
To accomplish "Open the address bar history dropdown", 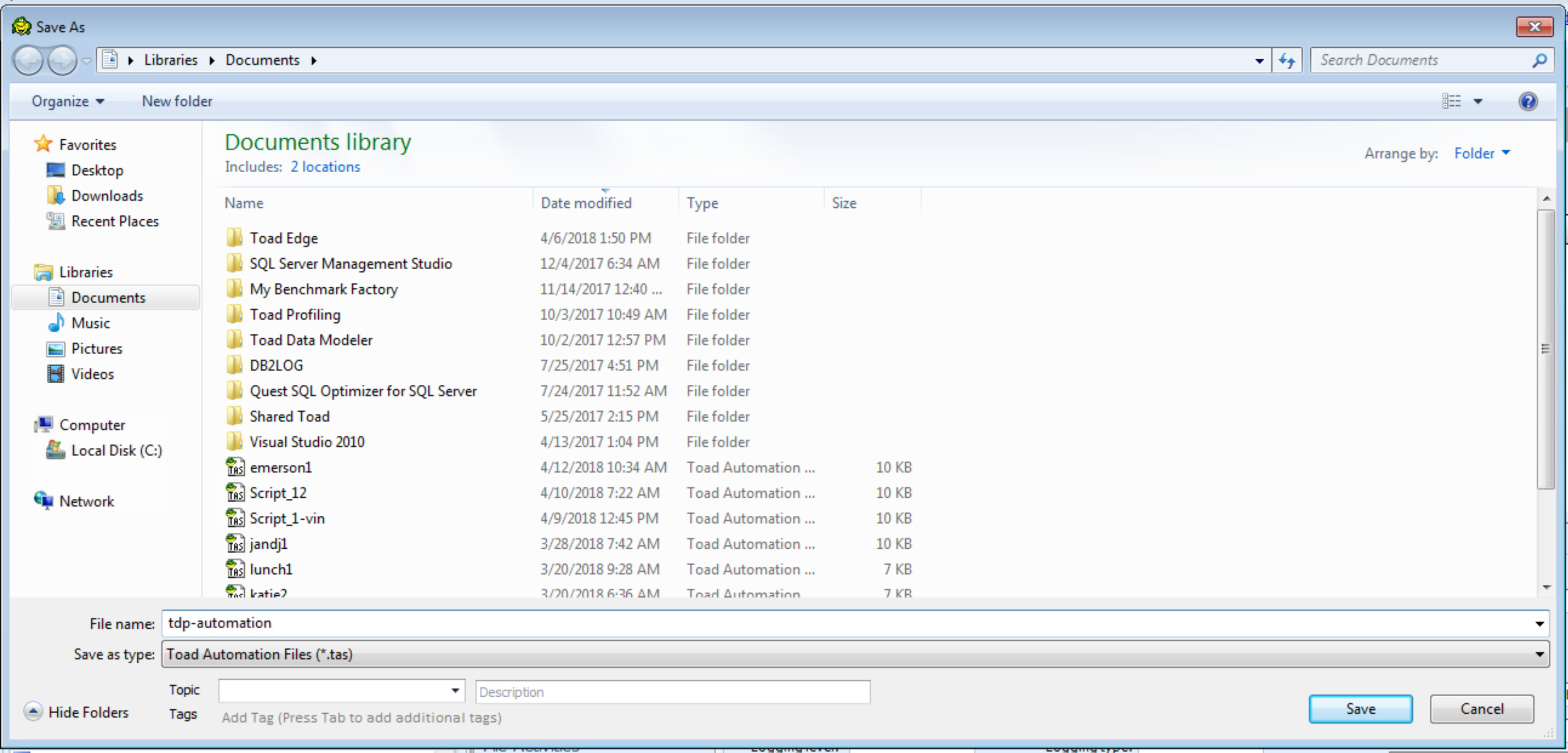I will coord(1259,60).
